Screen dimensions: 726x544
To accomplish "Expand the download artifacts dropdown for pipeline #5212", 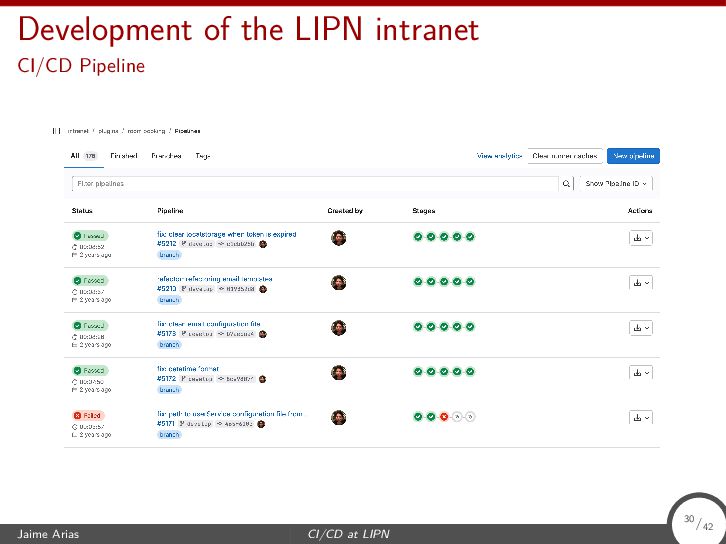I will pyautogui.click(x=640, y=238).
